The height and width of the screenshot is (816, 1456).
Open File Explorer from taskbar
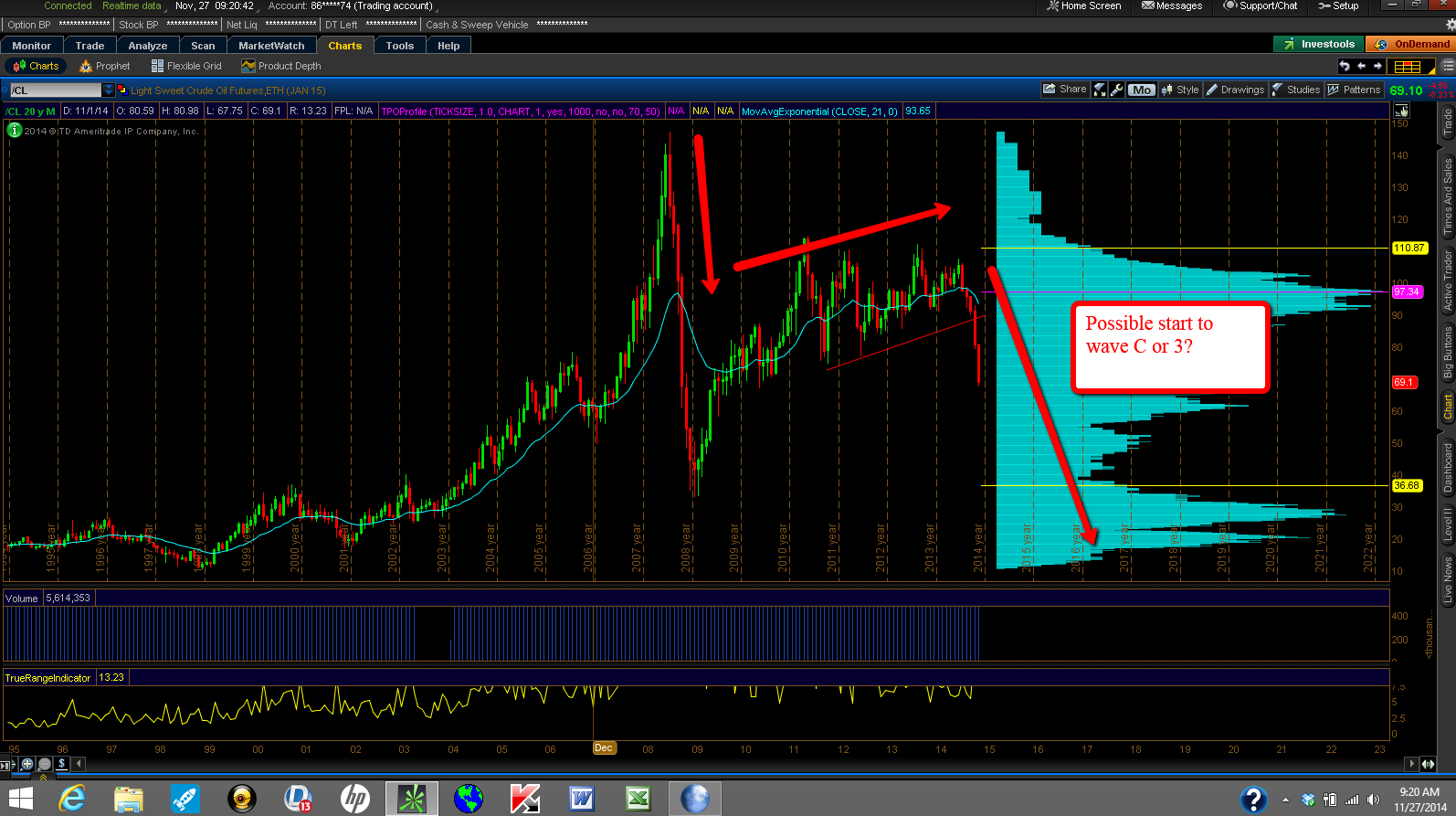point(128,799)
